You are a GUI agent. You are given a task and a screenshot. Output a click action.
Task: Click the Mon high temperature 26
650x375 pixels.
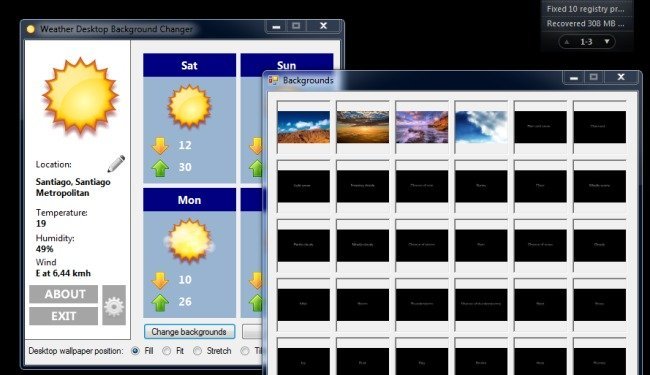pyautogui.click(x=185, y=302)
